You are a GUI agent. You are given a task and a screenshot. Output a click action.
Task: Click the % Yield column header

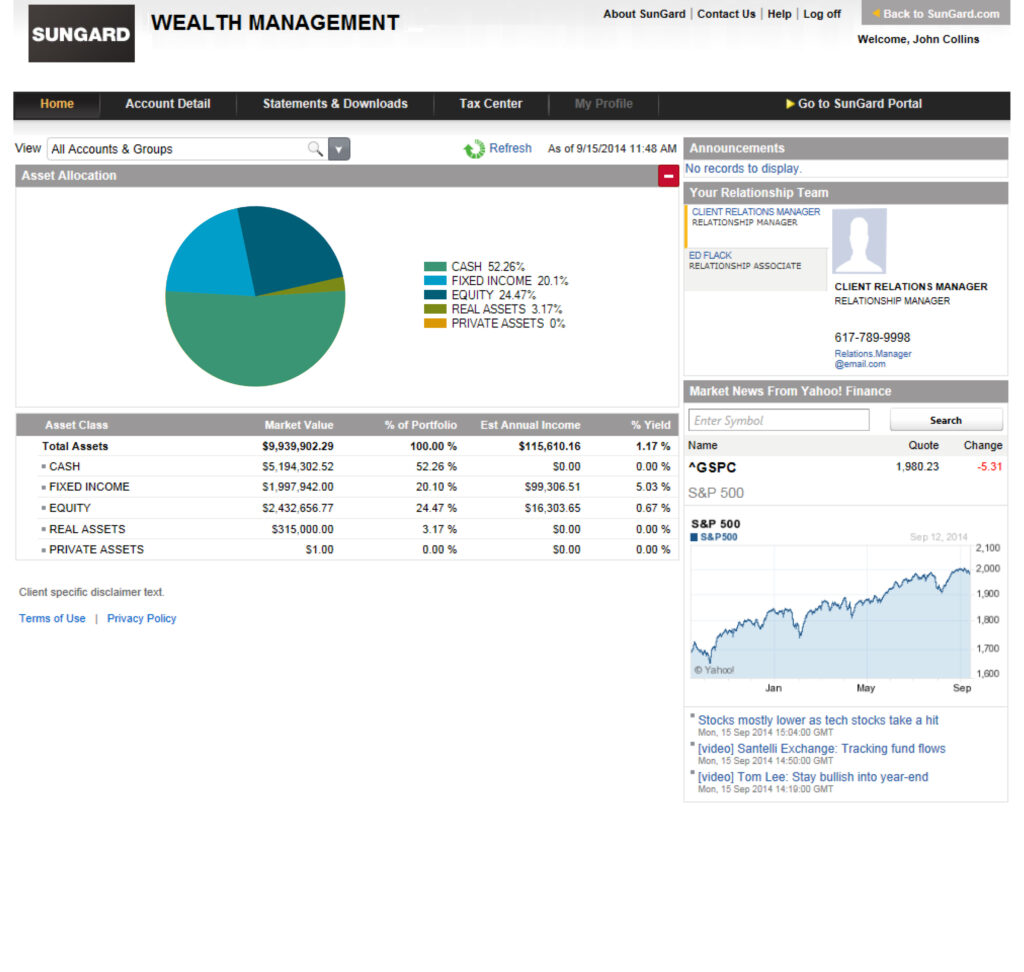[x=650, y=425]
